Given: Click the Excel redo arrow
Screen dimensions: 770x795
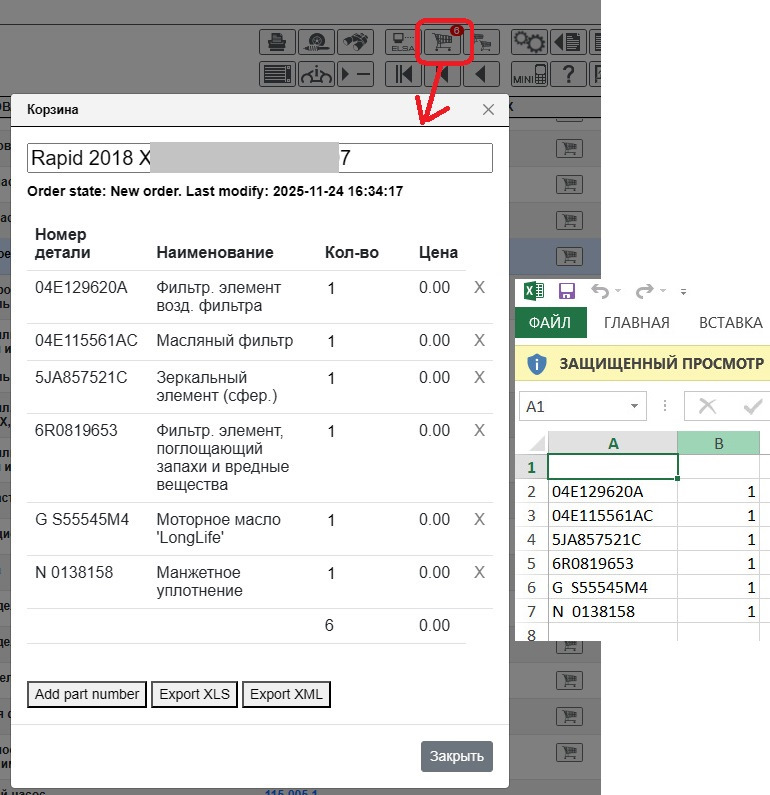Looking at the screenshot, I should point(645,291).
